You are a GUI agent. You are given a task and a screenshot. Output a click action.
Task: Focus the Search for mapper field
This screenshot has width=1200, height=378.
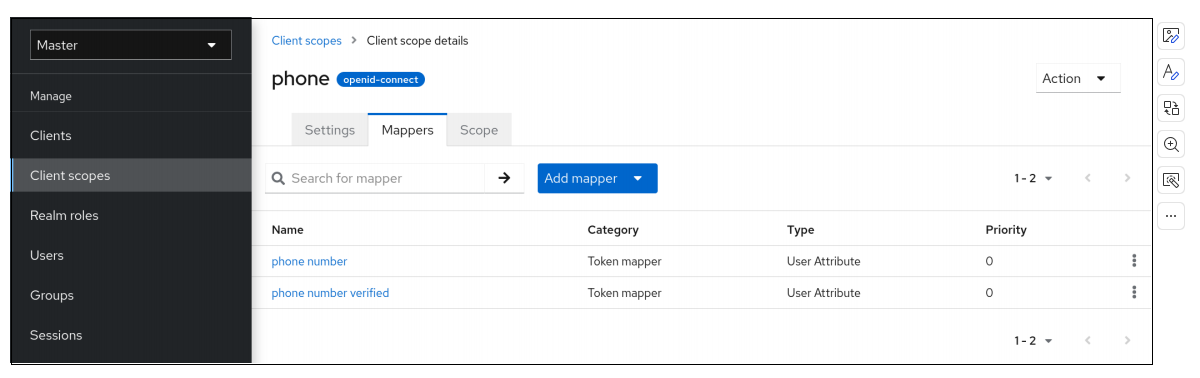pos(375,178)
